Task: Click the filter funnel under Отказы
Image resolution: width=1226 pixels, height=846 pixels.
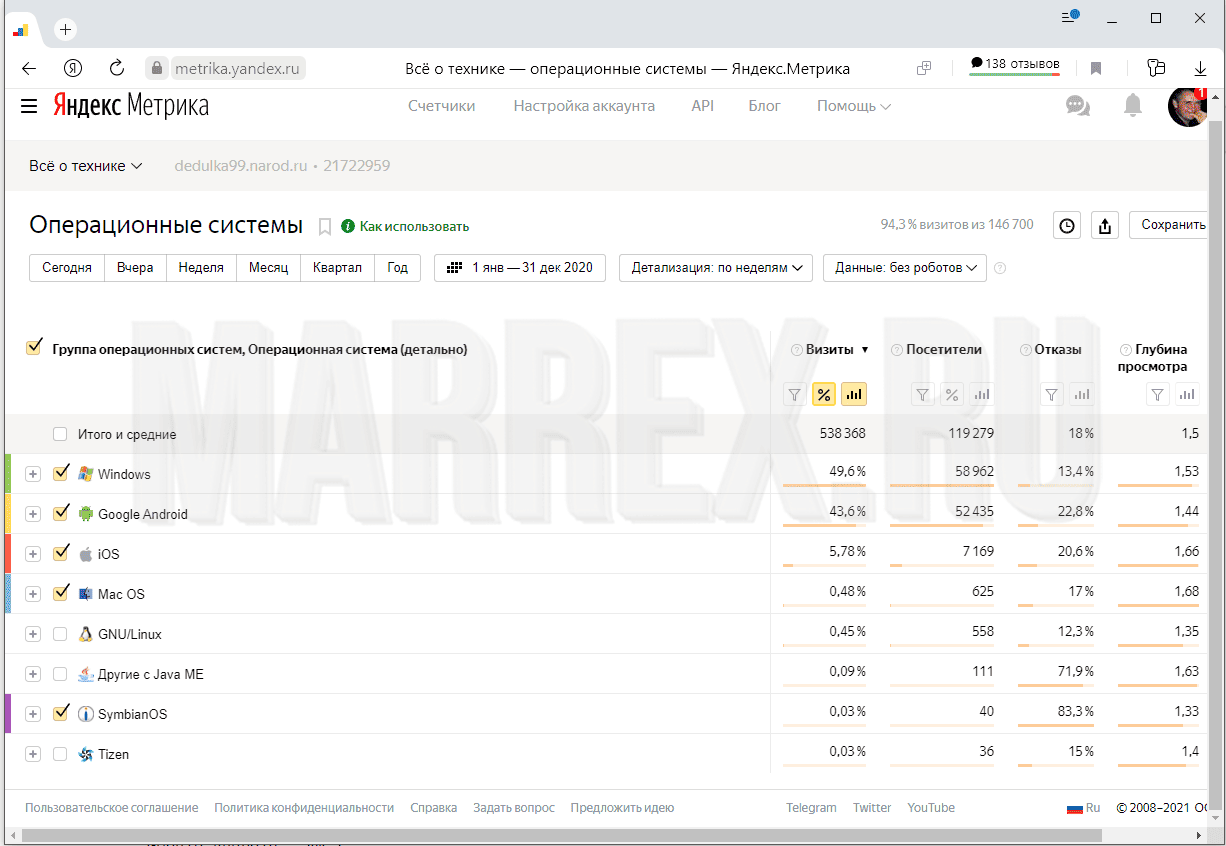Action: tap(1052, 394)
